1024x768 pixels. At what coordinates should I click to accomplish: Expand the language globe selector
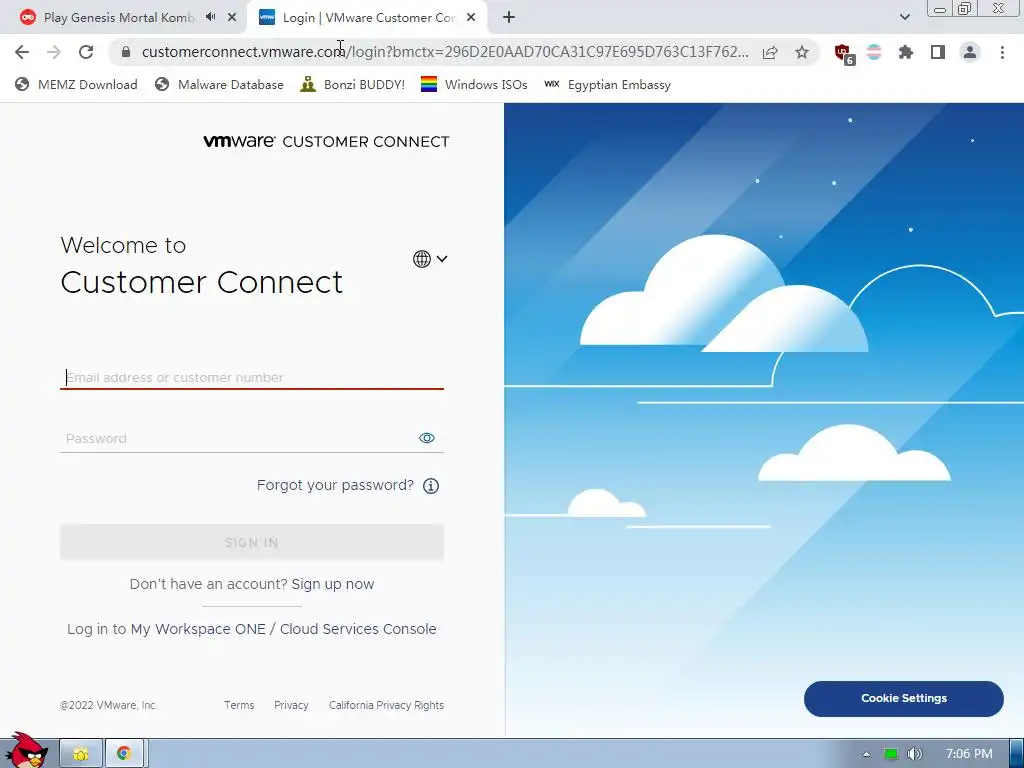pos(430,259)
